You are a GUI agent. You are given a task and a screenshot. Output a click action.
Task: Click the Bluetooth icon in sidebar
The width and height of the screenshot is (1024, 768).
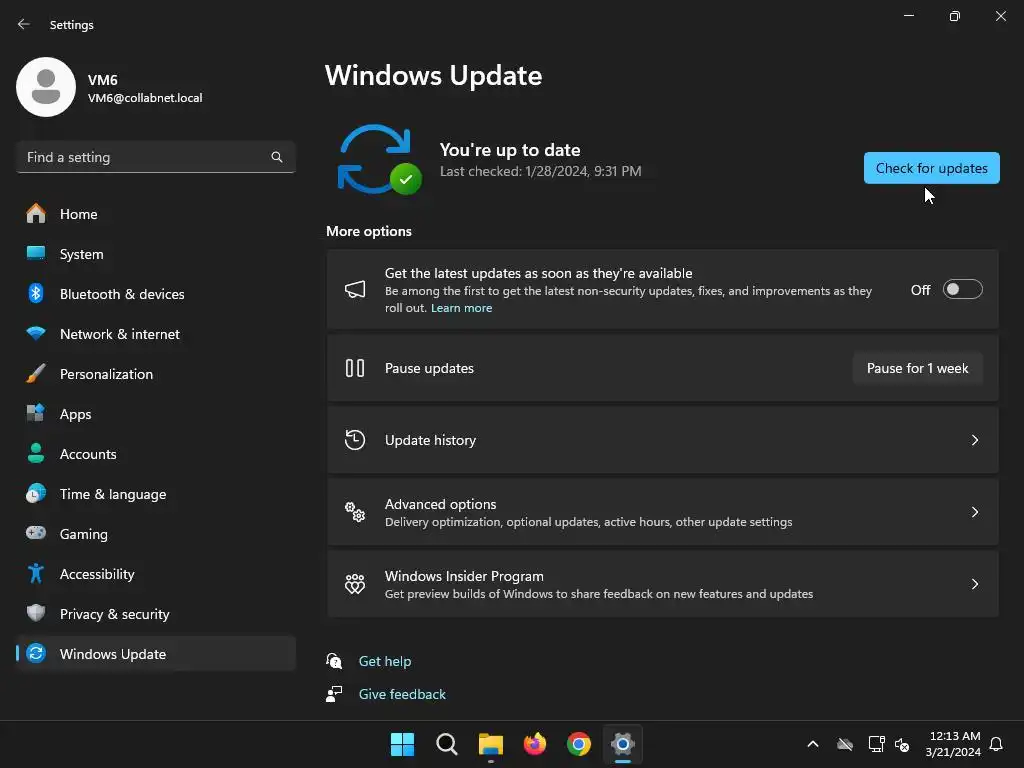tap(36, 293)
